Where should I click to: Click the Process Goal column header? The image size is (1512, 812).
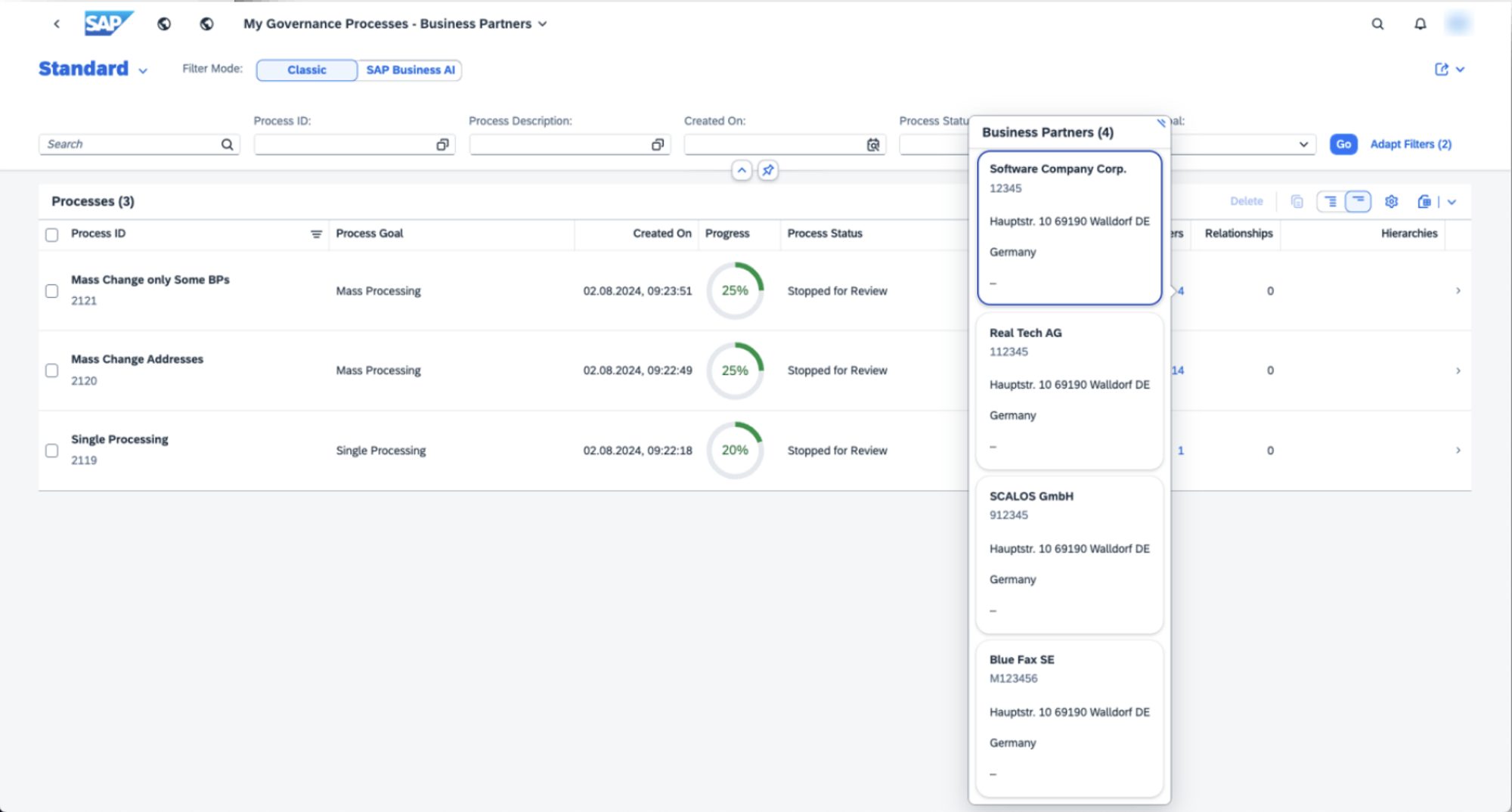pyautogui.click(x=370, y=234)
